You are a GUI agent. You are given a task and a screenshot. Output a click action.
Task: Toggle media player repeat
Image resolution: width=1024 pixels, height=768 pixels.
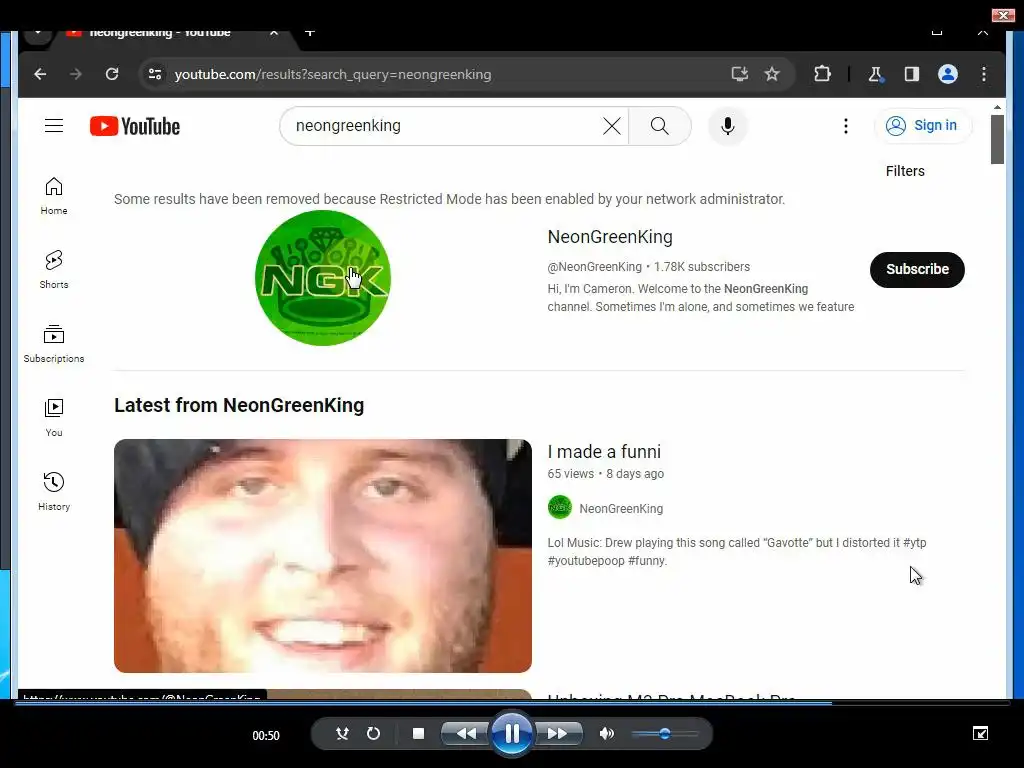tap(374, 733)
